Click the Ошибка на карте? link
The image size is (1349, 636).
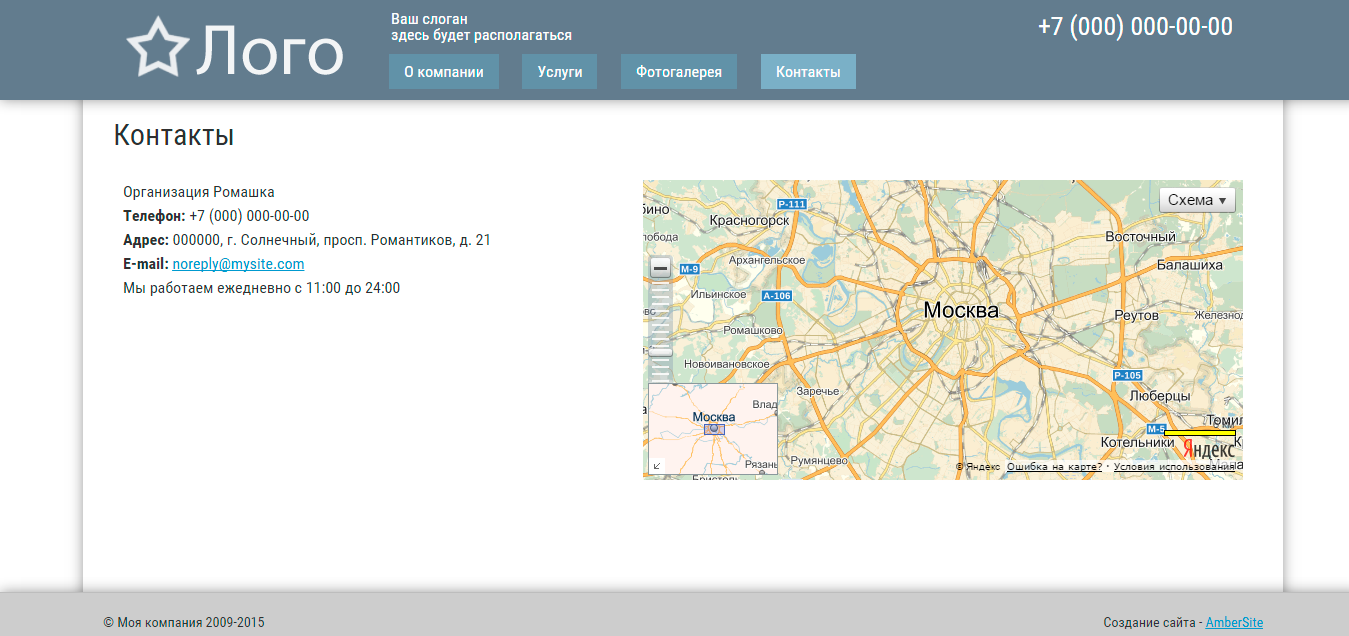(1054, 467)
